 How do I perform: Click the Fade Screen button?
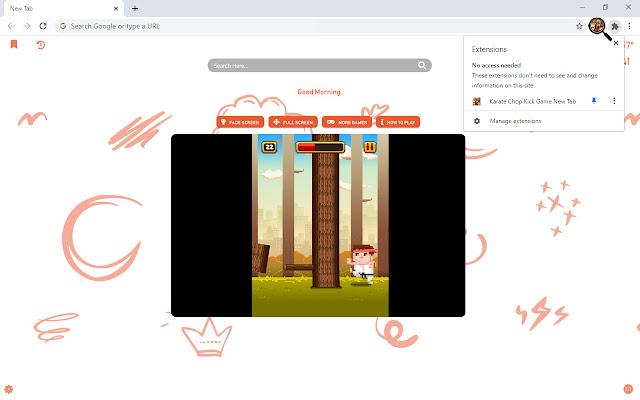240,122
